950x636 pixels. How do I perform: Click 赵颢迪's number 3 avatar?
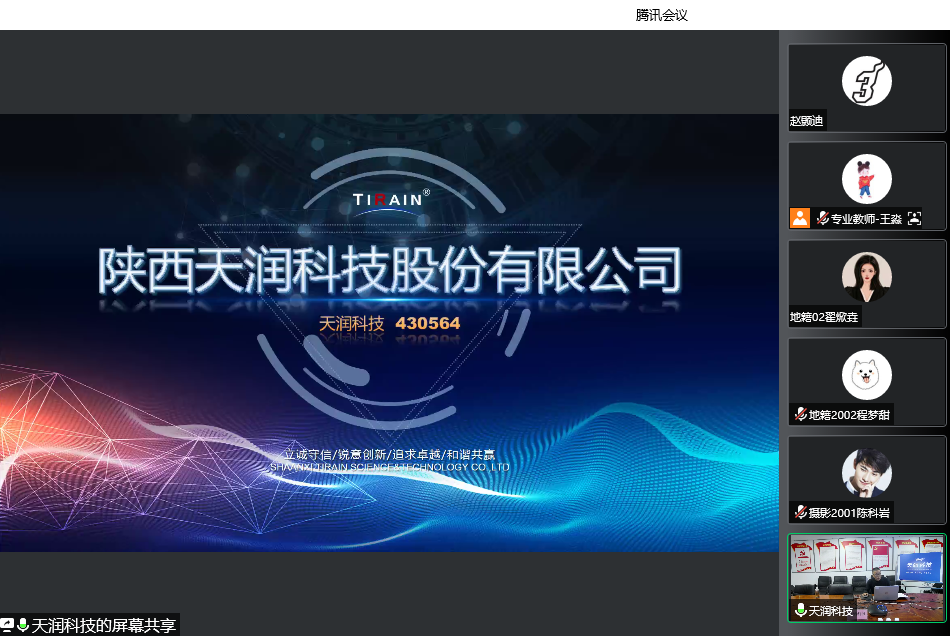866,80
